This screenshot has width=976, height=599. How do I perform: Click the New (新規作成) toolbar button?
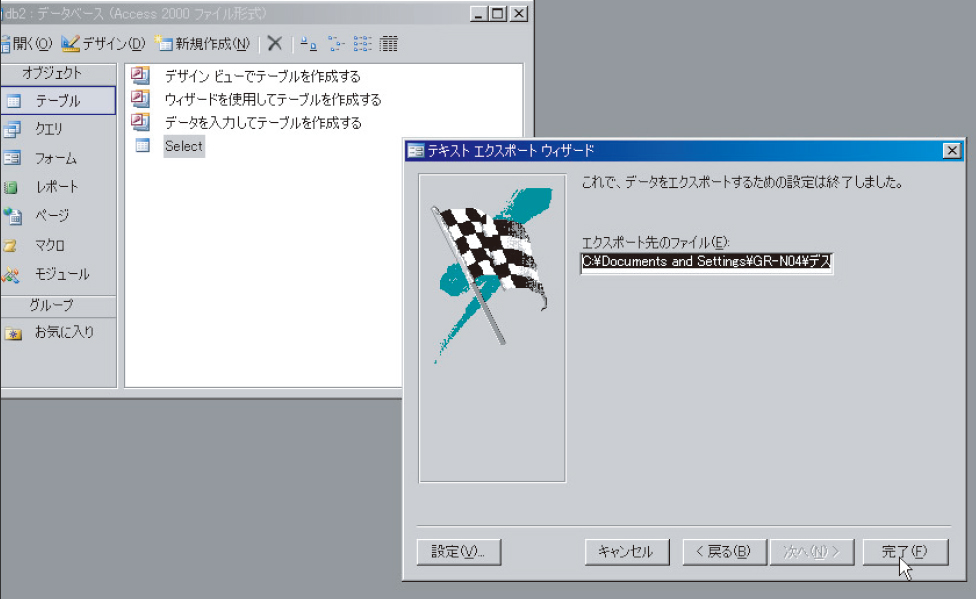tap(203, 44)
